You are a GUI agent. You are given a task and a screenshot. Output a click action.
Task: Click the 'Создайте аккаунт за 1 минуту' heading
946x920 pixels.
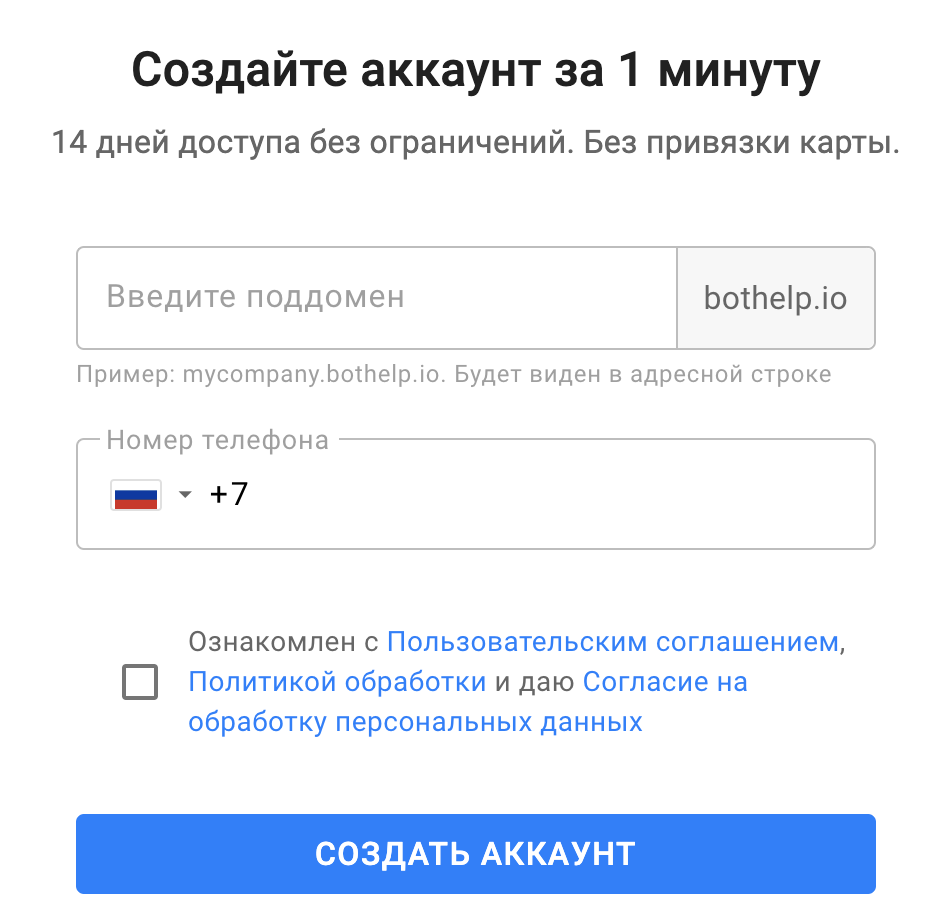point(475,72)
